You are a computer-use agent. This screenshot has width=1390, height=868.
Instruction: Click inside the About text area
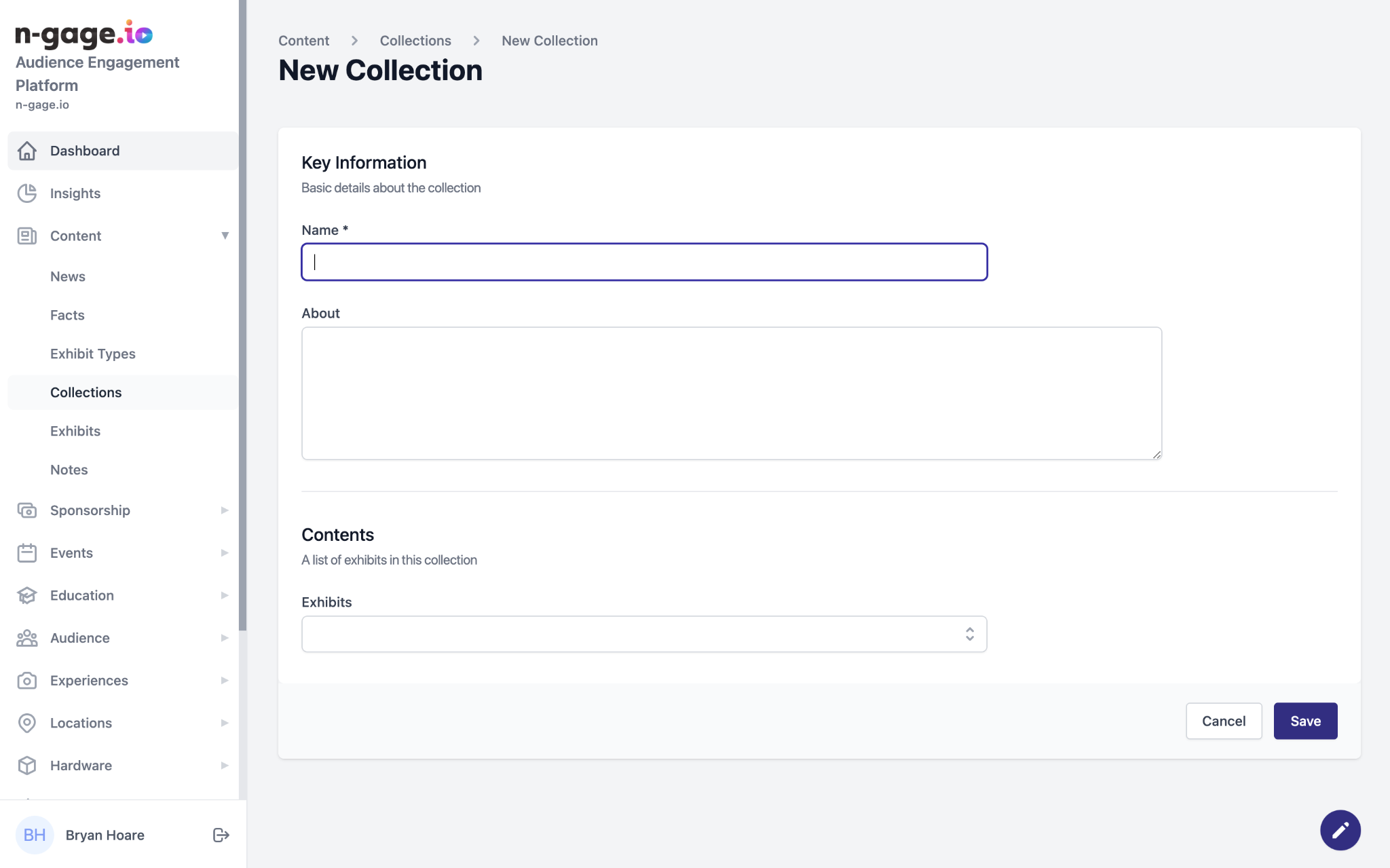731,393
